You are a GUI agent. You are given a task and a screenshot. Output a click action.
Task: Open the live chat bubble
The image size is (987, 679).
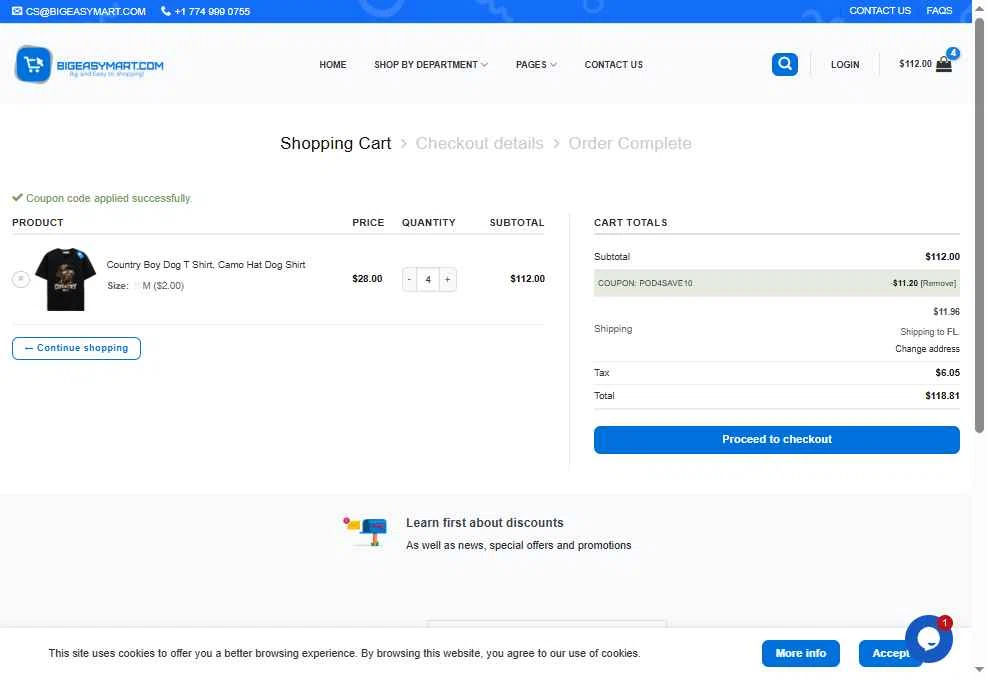click(928, 639)
